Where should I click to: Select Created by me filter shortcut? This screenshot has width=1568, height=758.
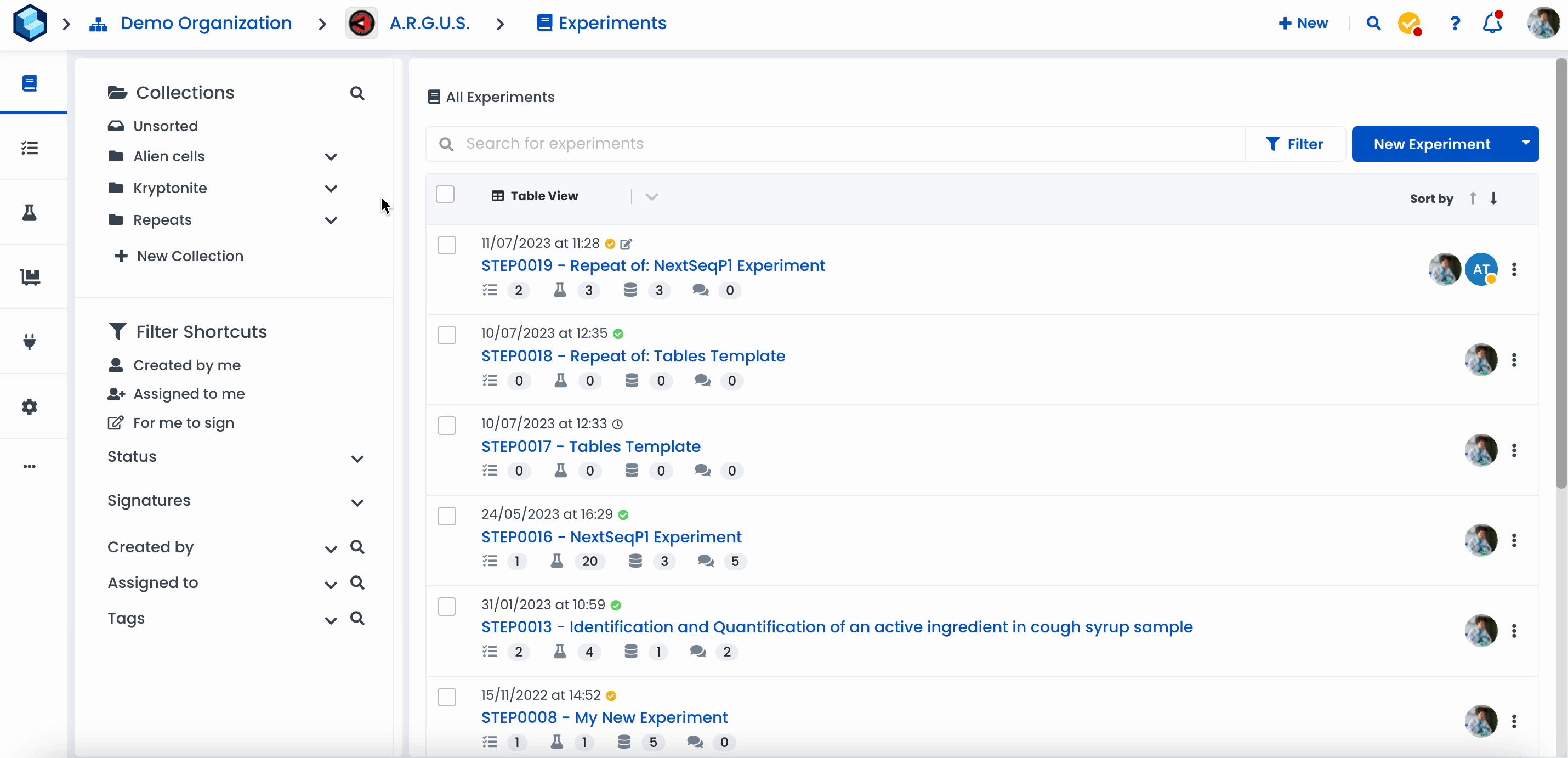(186, 365)
